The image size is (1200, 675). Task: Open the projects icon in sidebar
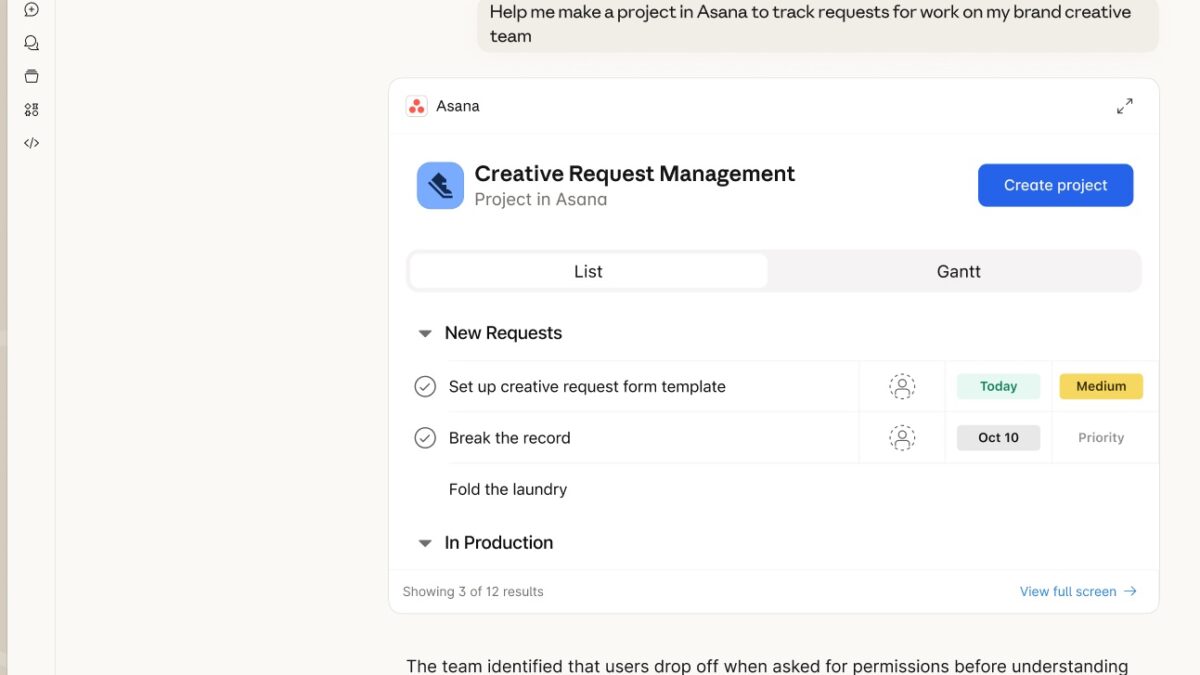31,76
